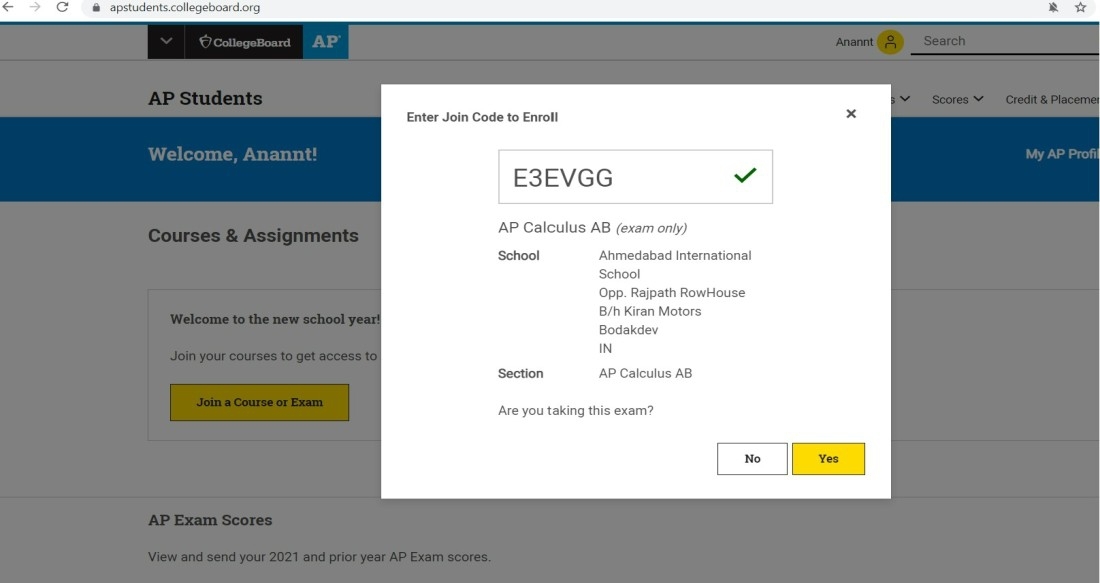Click the Are you taking this exam question
The height and width of the screenshot is (583, 1100).
click(x=576, y=410)
